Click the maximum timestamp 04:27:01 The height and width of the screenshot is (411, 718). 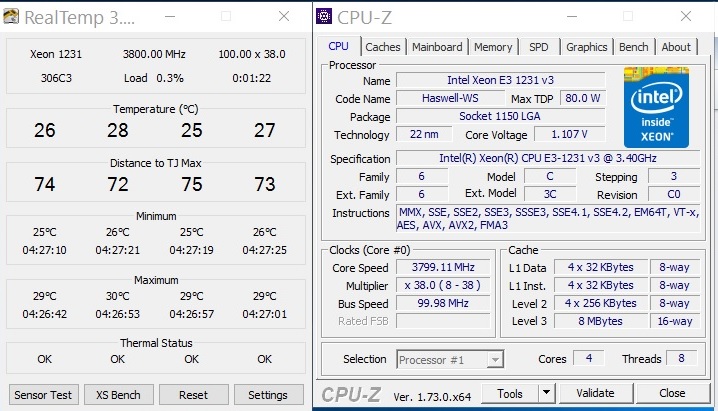[264, 314]
